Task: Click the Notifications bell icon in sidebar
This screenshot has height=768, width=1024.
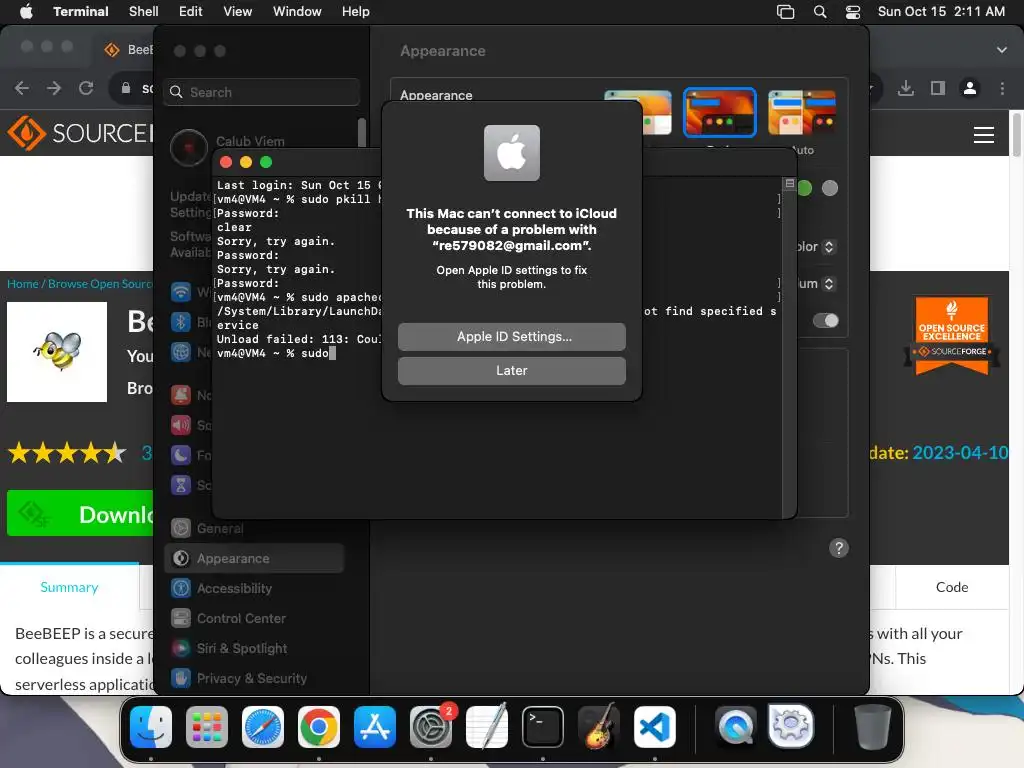Action: point(181,395)
